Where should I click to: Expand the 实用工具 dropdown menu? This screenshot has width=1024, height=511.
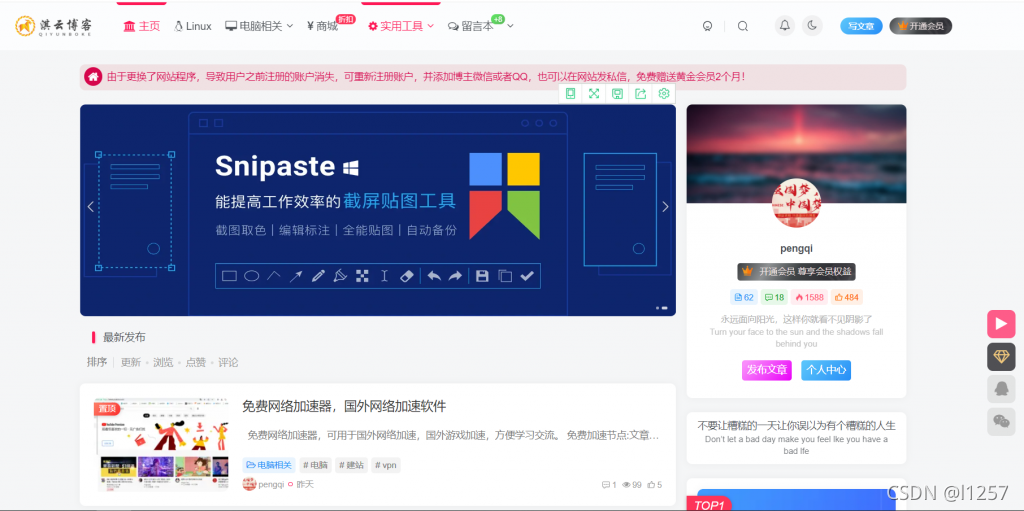pos(401,26)
